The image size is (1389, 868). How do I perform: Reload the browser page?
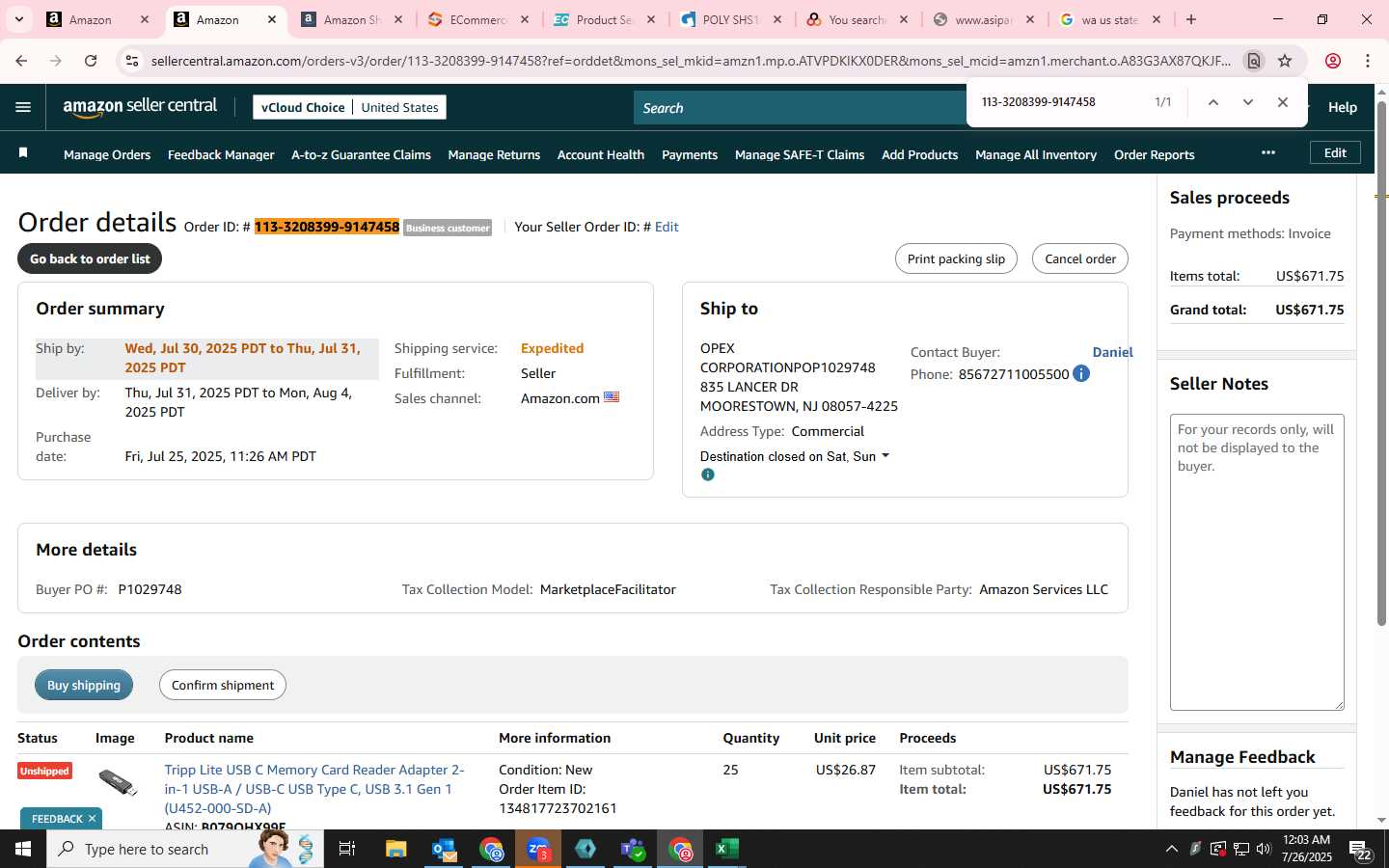click(91, 61)
